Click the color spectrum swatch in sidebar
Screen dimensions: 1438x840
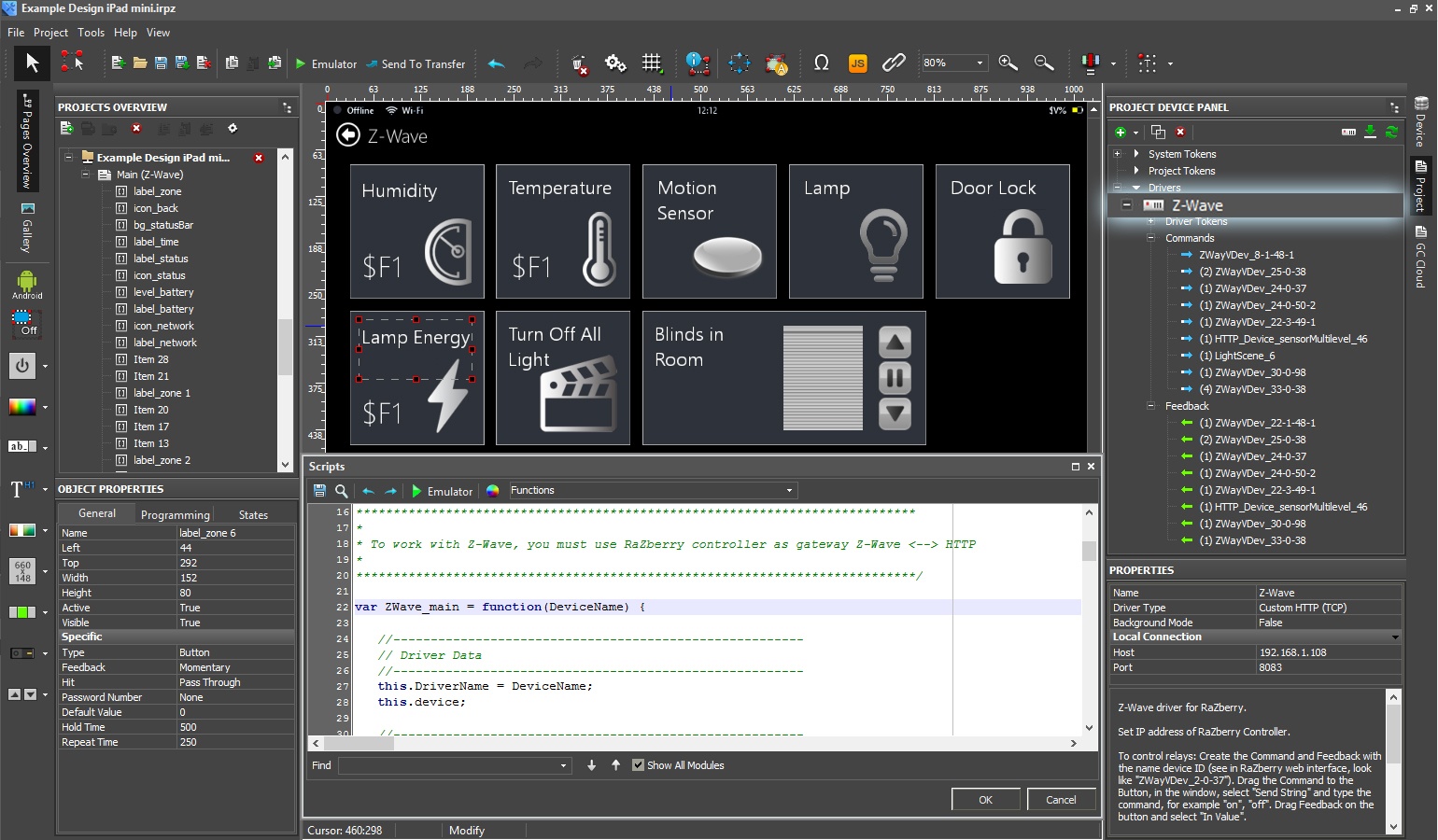[22, 407]
